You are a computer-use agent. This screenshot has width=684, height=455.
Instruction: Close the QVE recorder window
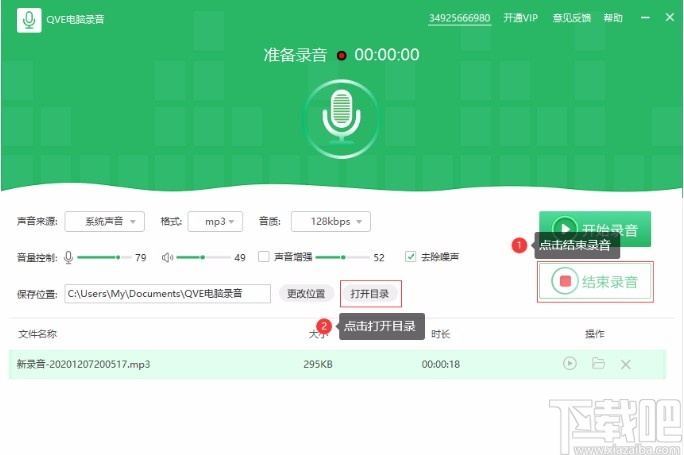(670, 17)
